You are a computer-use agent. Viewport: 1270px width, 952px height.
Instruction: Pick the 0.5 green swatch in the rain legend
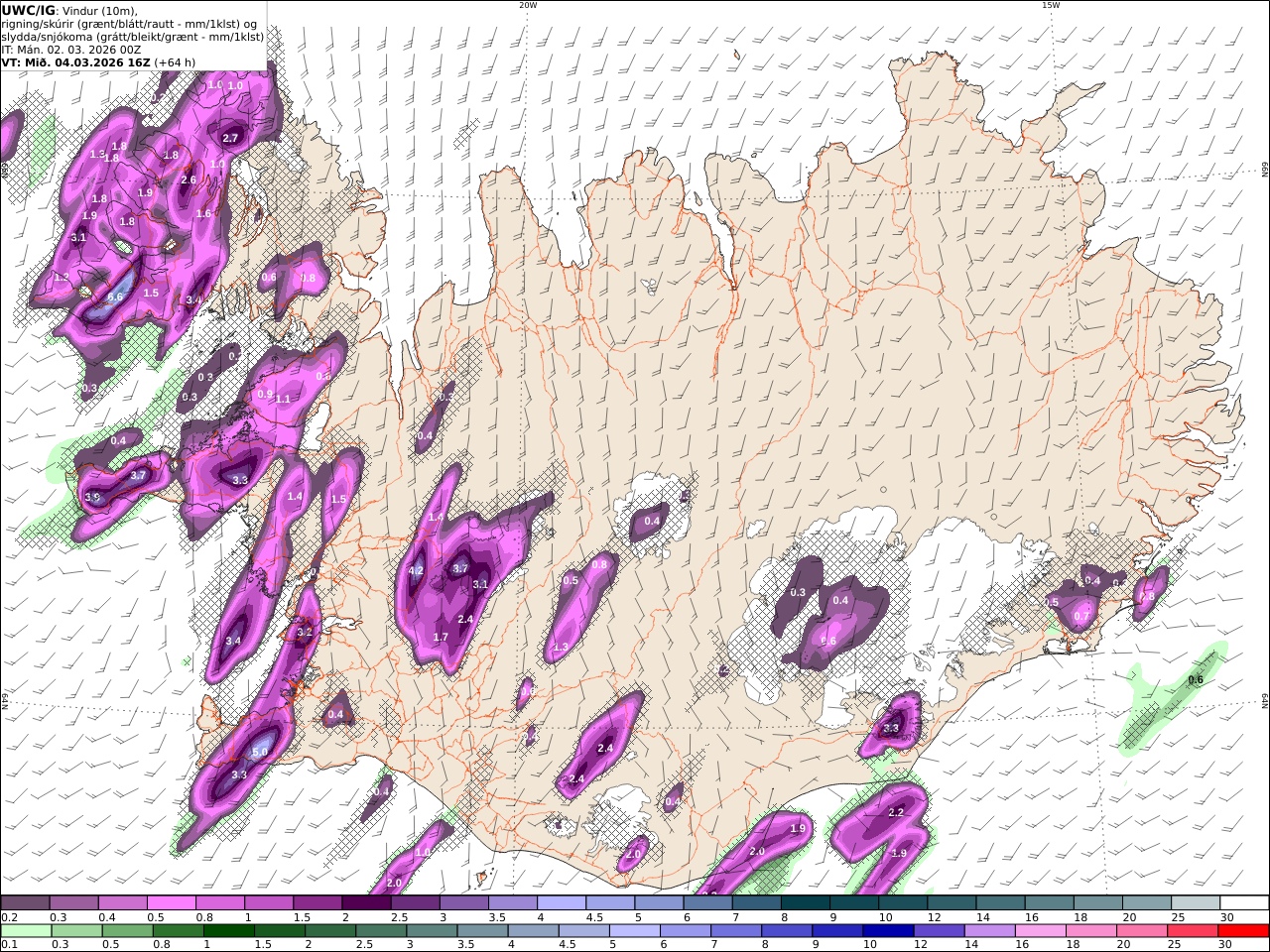click(x=126, y=931)
